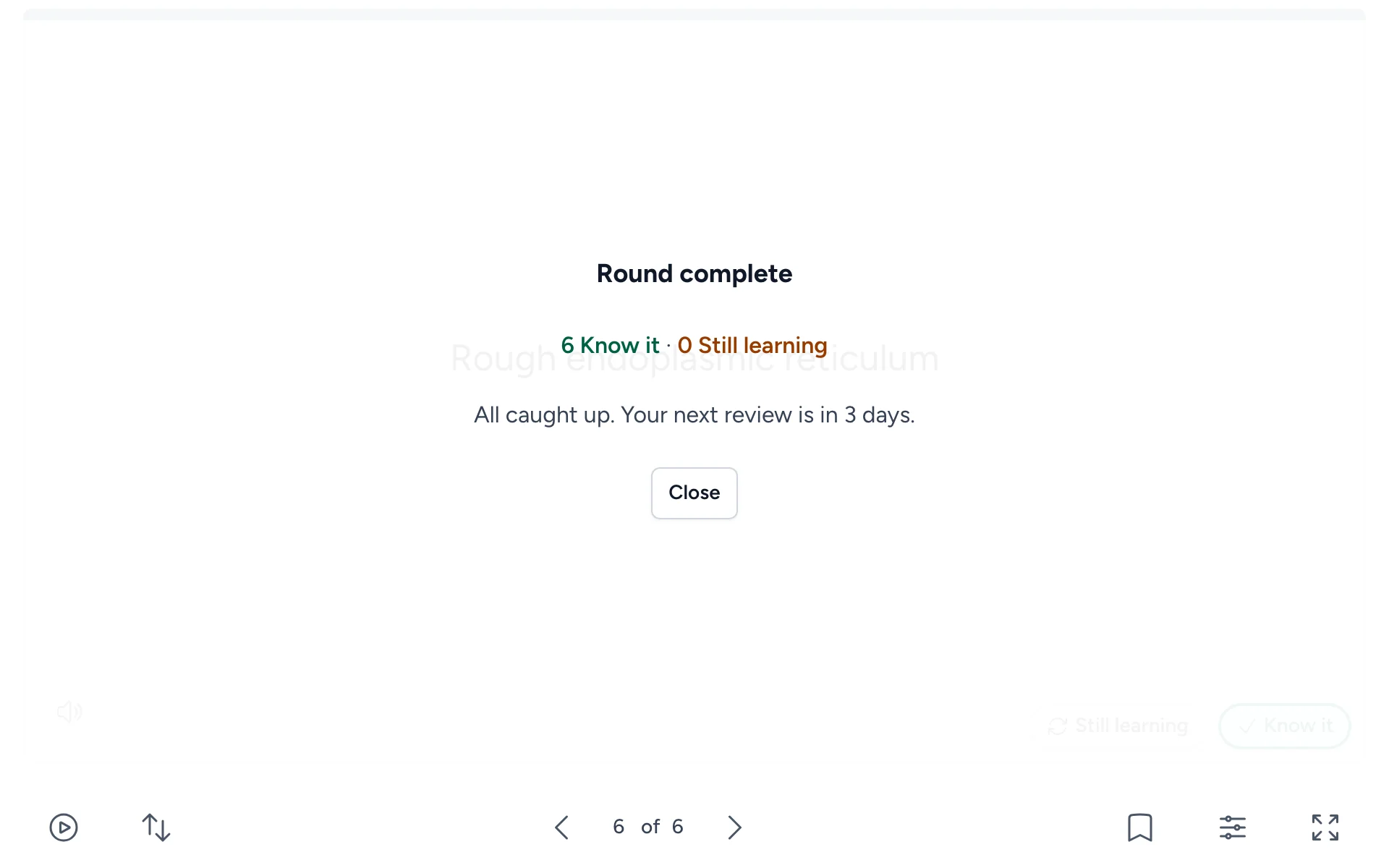
Task: Go to the previous card chevron
Action: [x=561, y=827]
